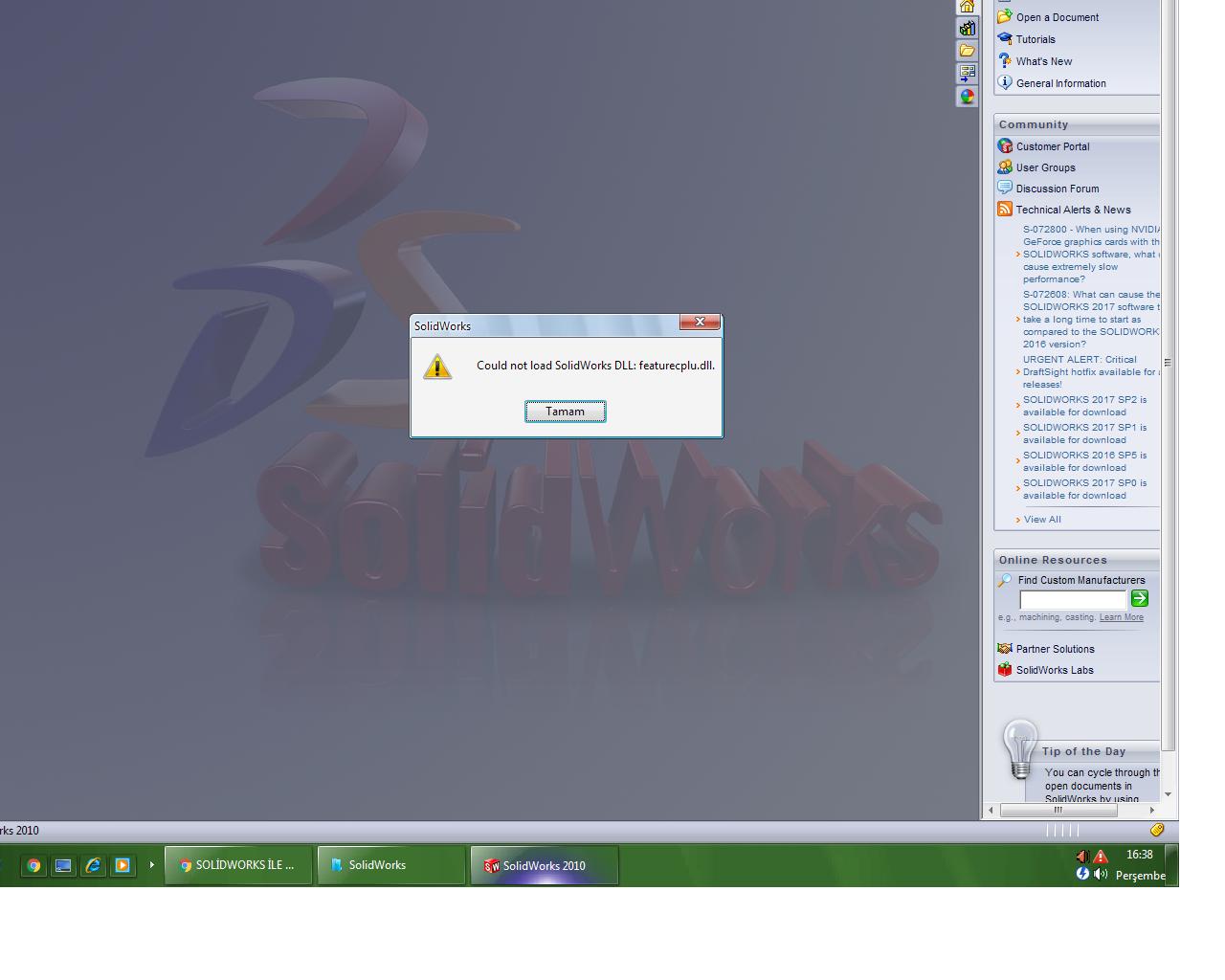Image resolution: width=1225 pixels, height=980 pixels.
Task: Open the File Explorer task pane tab
Action: point(968,51)
